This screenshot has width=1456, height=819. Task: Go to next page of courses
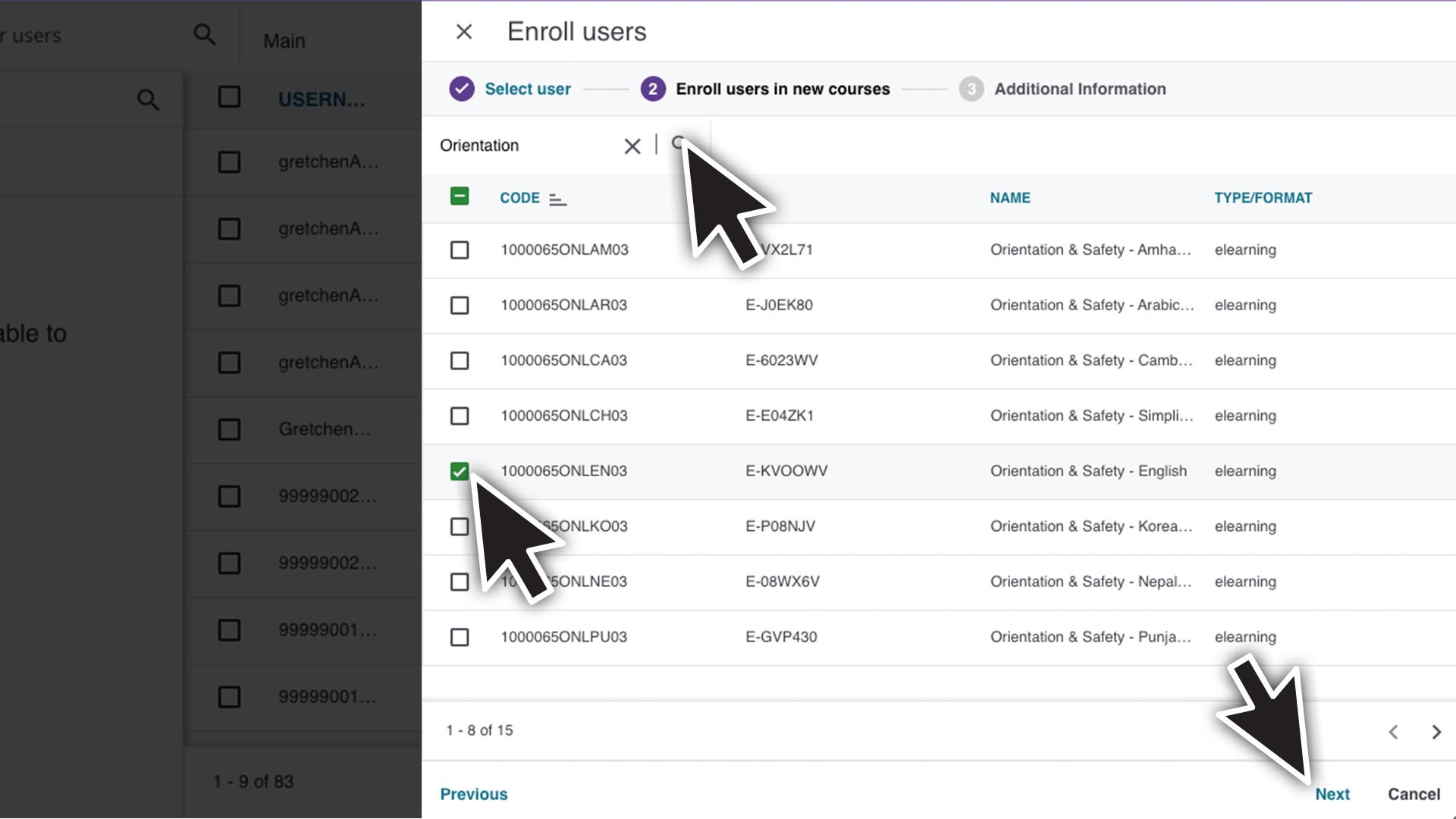coord(1436,732)
